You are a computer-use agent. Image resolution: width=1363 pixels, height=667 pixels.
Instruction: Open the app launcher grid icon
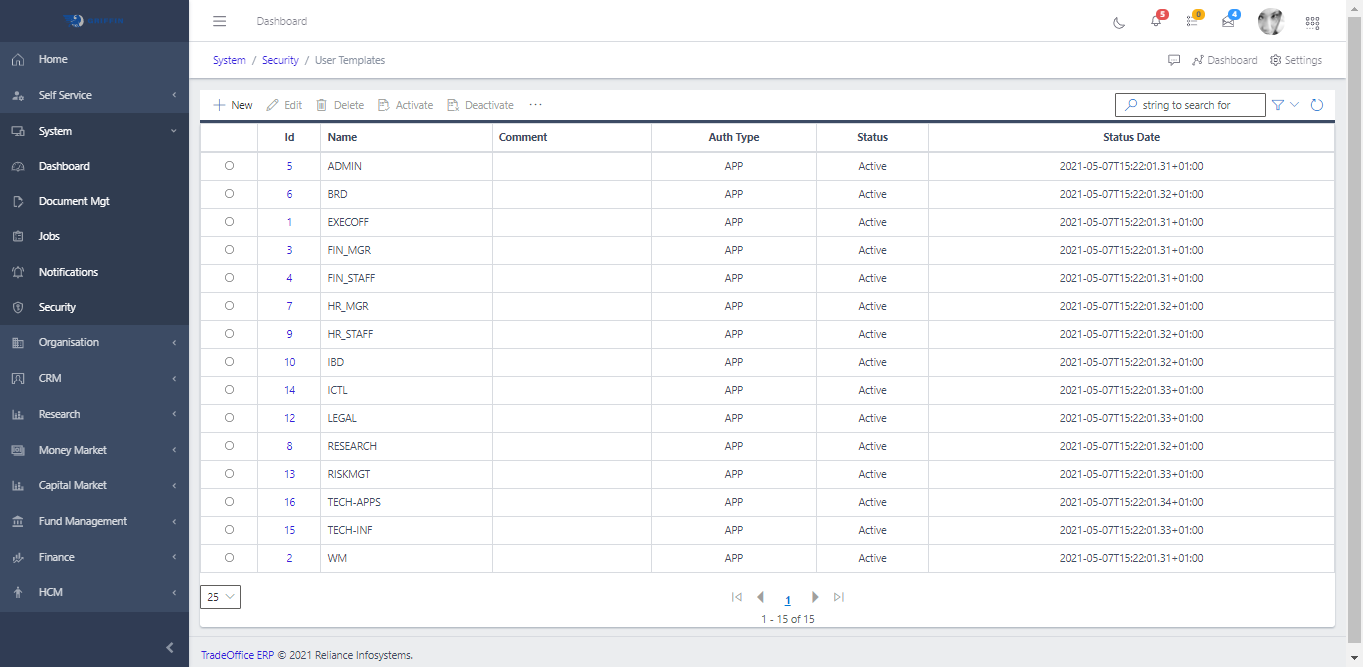click(x=1312, y=22)
